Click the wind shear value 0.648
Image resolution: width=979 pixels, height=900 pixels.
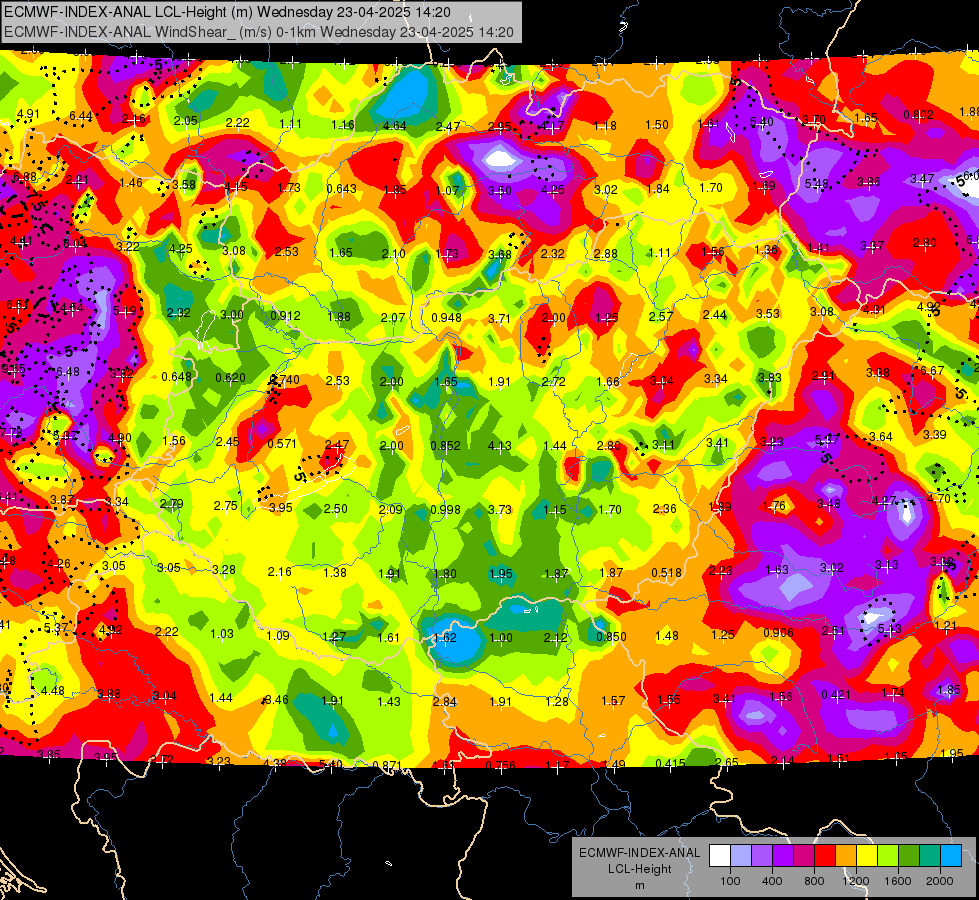pos(177,377)
